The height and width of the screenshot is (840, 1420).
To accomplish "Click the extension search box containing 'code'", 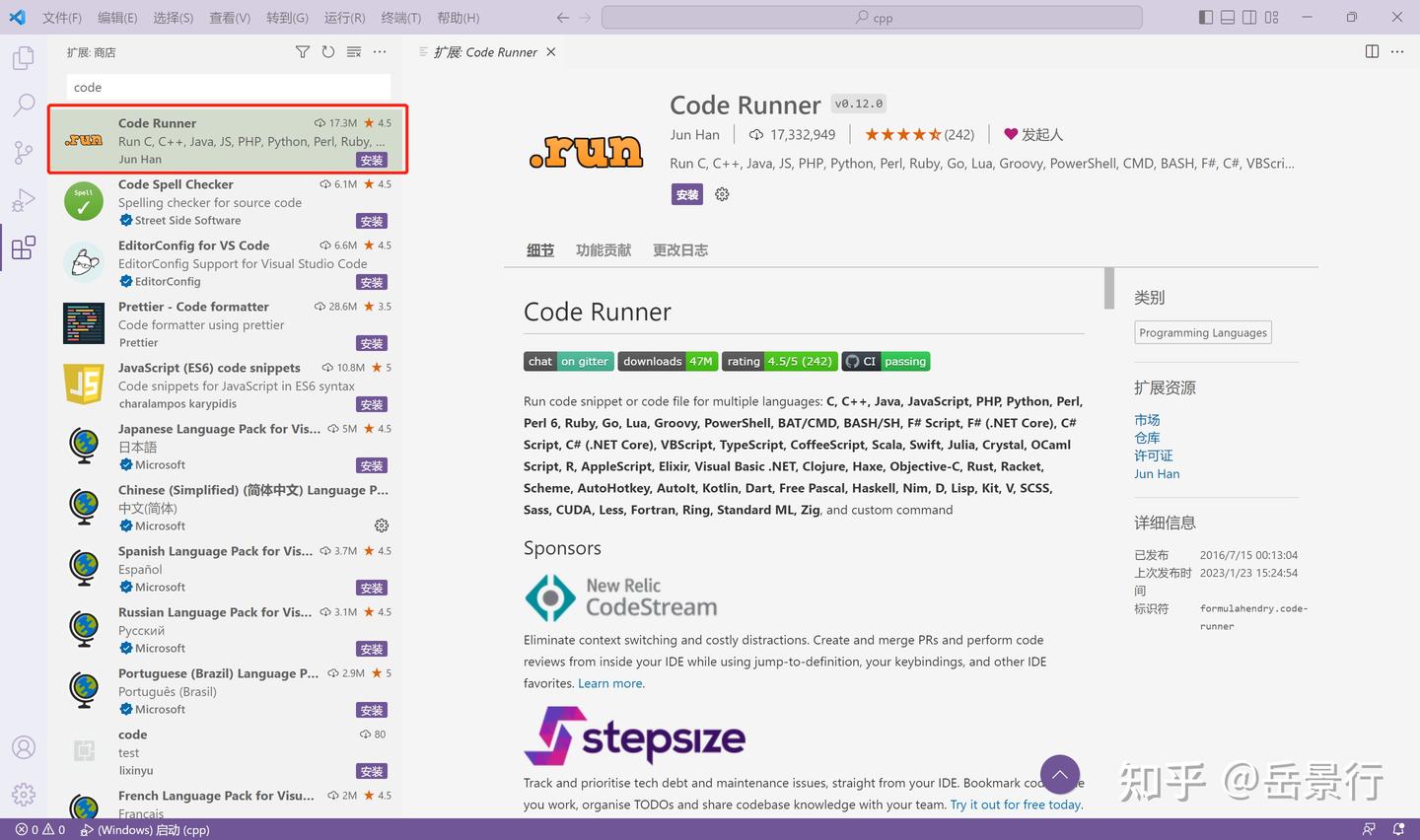I will 227,87.
